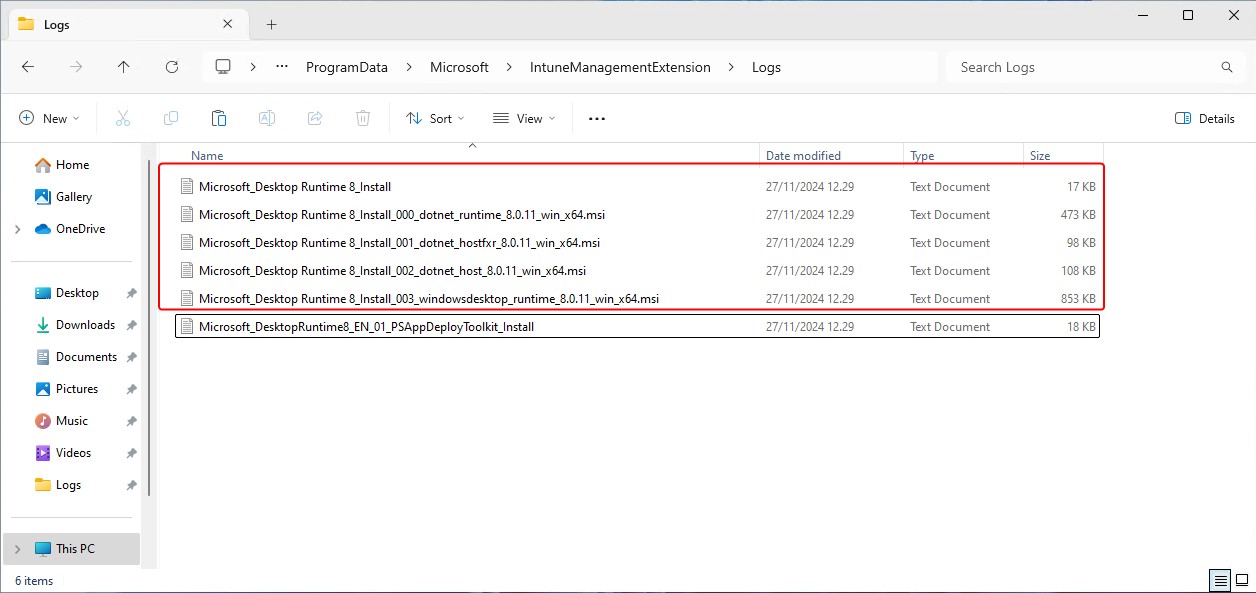Click the This PC monitor icon in address bar
1256x593 pixels.
click(x=223, y=67)
